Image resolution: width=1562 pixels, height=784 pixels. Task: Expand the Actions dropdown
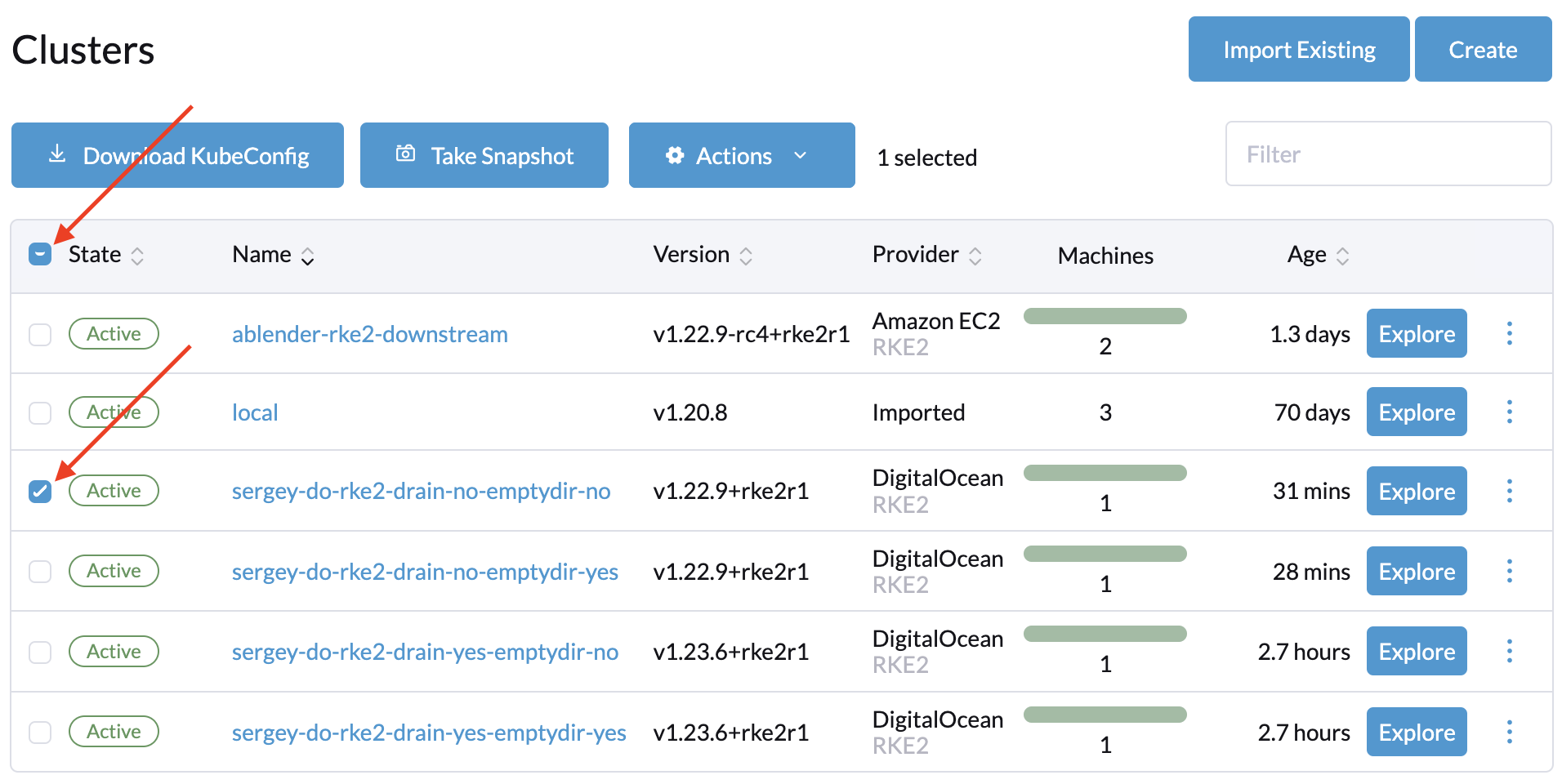coord(742,155)
